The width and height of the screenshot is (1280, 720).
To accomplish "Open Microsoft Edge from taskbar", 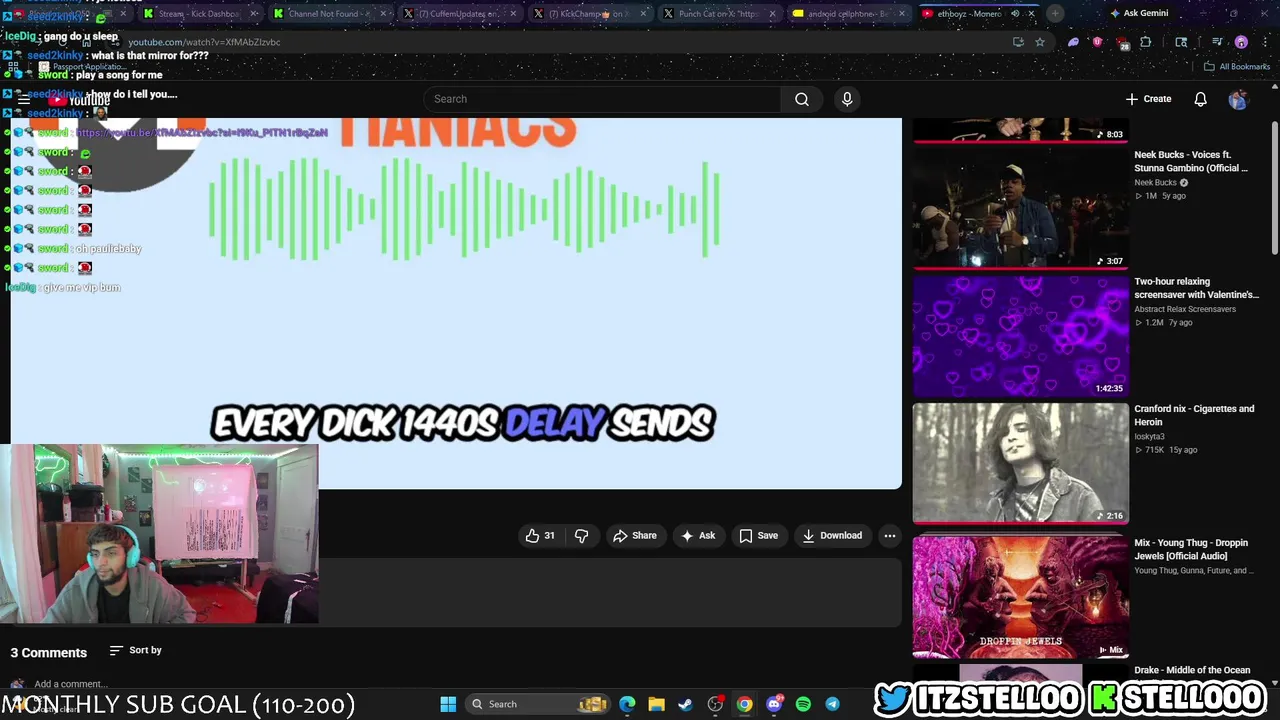I will click(x=627, y=704).
